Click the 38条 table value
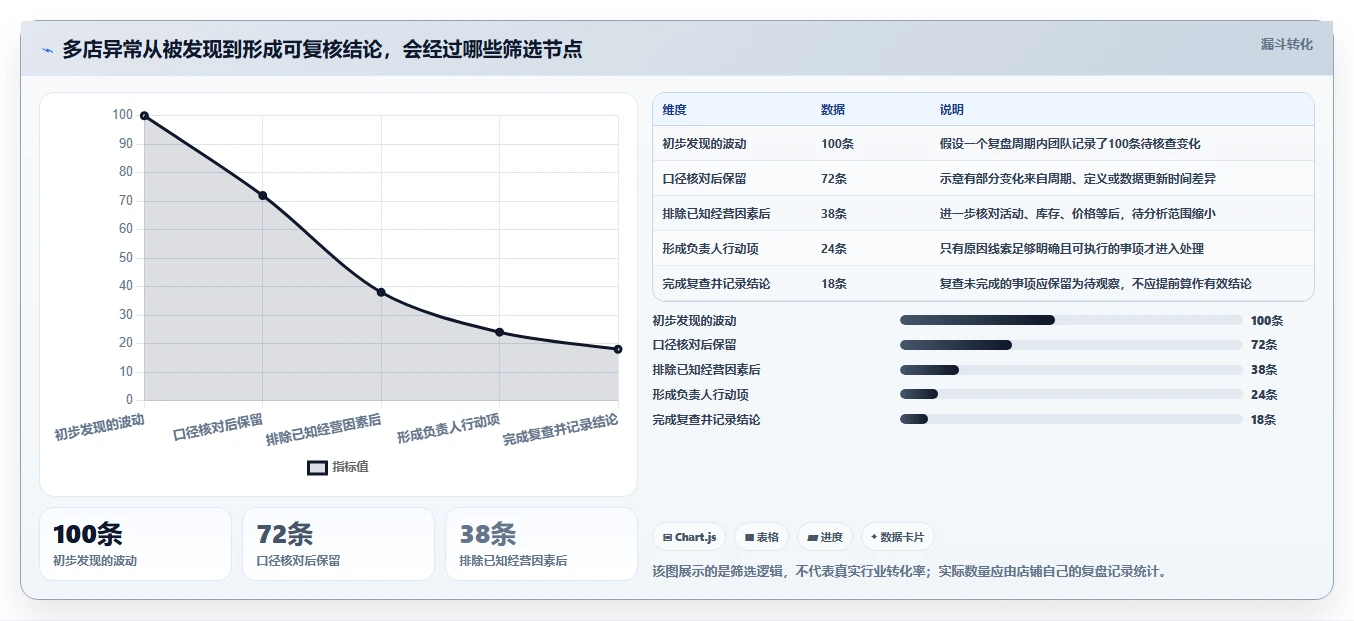The height and width of the screenshot is (621, 1354). click(x=834, y=214)
